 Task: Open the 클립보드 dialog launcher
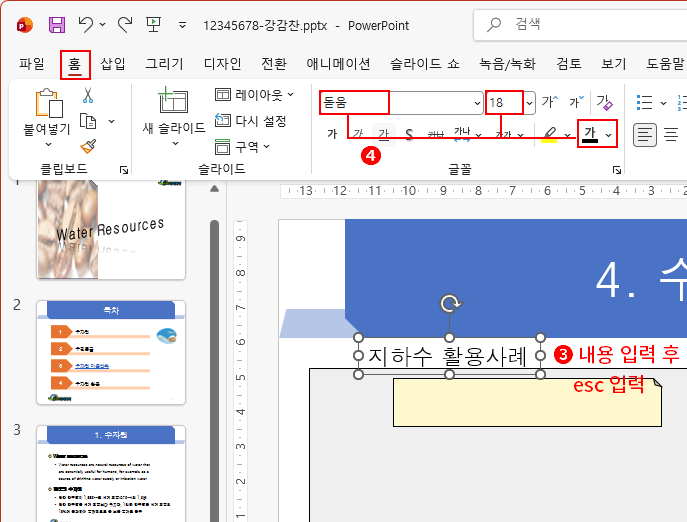point(124,170)
